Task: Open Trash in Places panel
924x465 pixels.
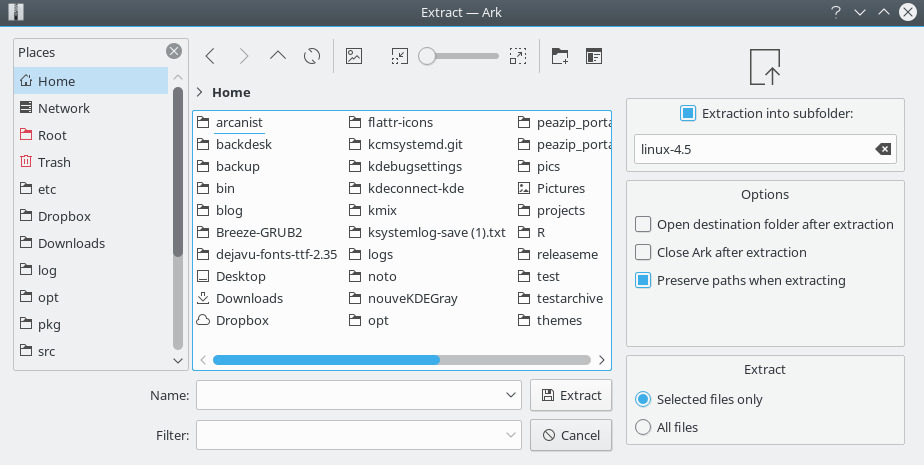Action: click(x=54, y=162)
